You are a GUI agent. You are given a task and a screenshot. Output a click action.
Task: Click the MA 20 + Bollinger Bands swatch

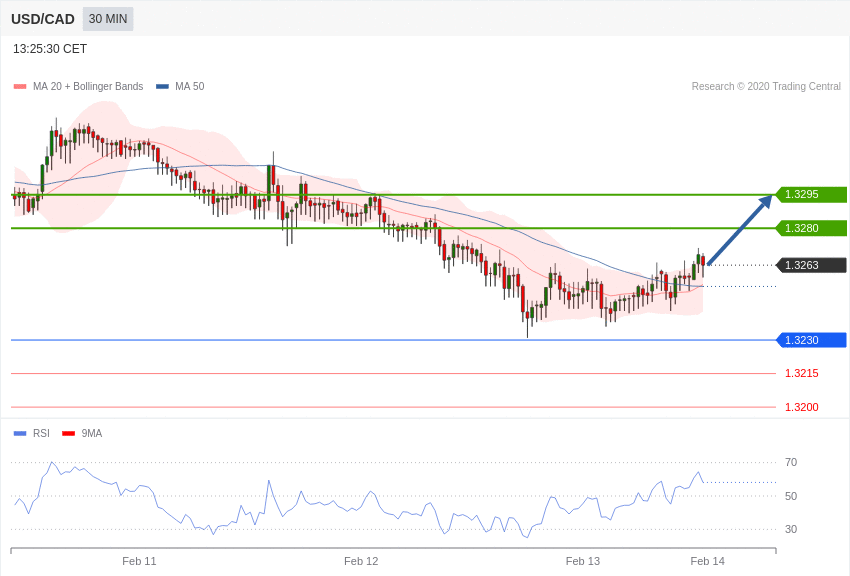pos(20,87)
